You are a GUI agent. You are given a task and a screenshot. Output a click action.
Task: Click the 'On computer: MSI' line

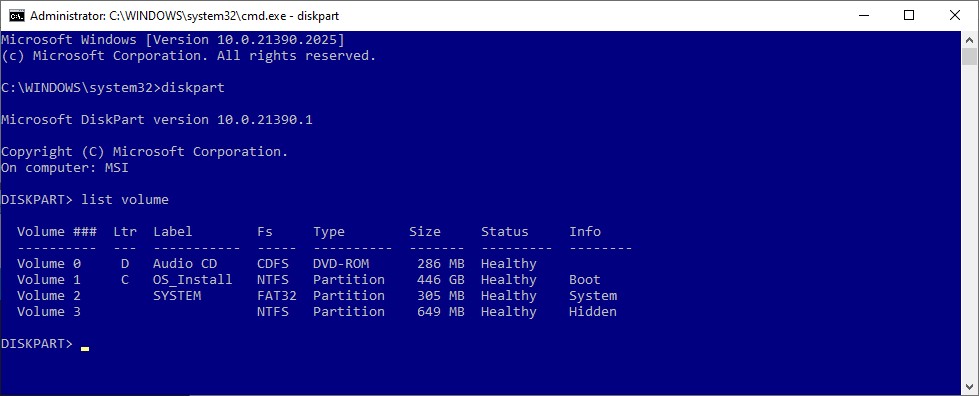pos(65,168)
